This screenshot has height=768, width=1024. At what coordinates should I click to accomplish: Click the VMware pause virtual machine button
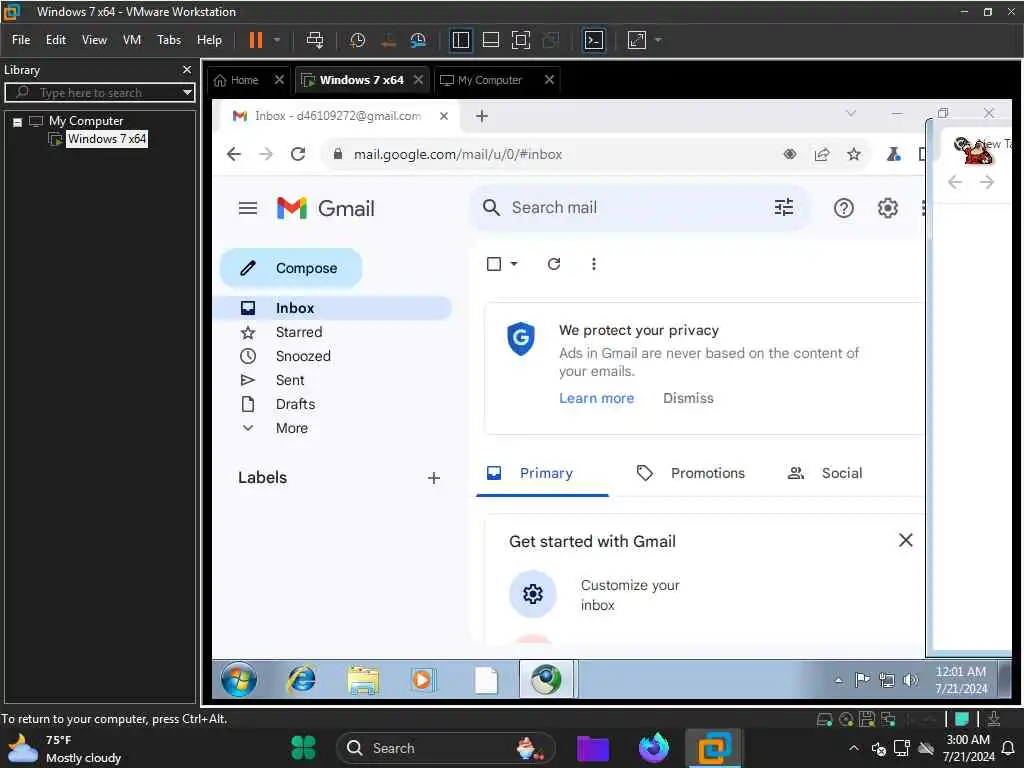(x=255, y=40)
